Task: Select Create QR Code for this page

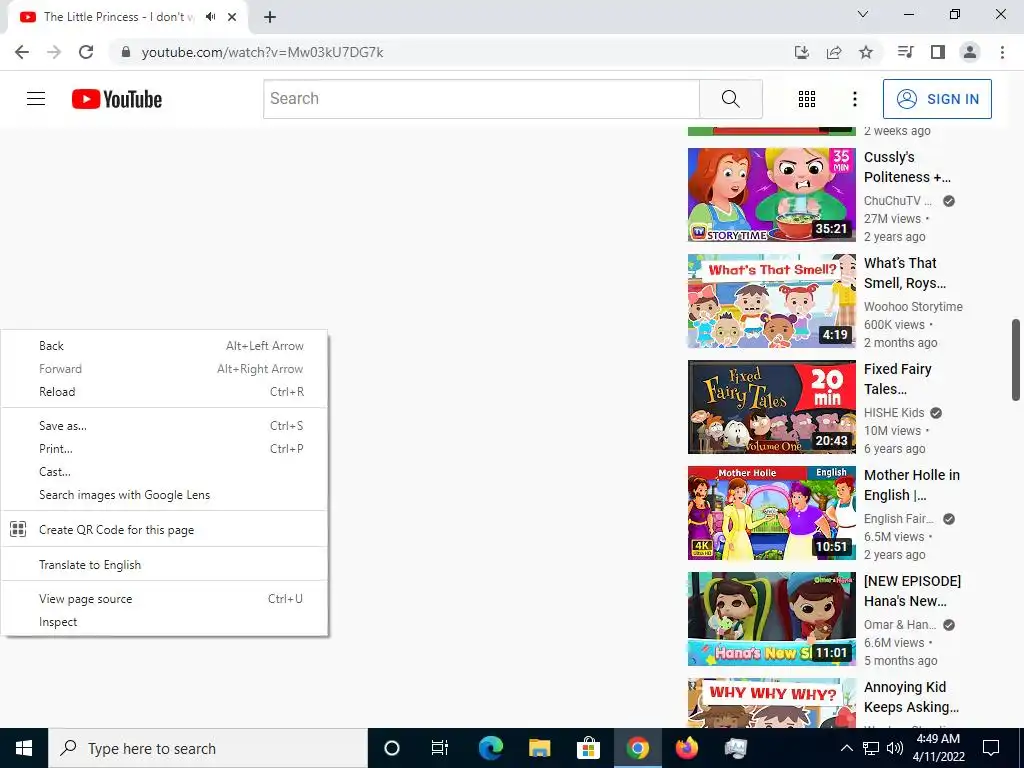Action: pos(165,530)
